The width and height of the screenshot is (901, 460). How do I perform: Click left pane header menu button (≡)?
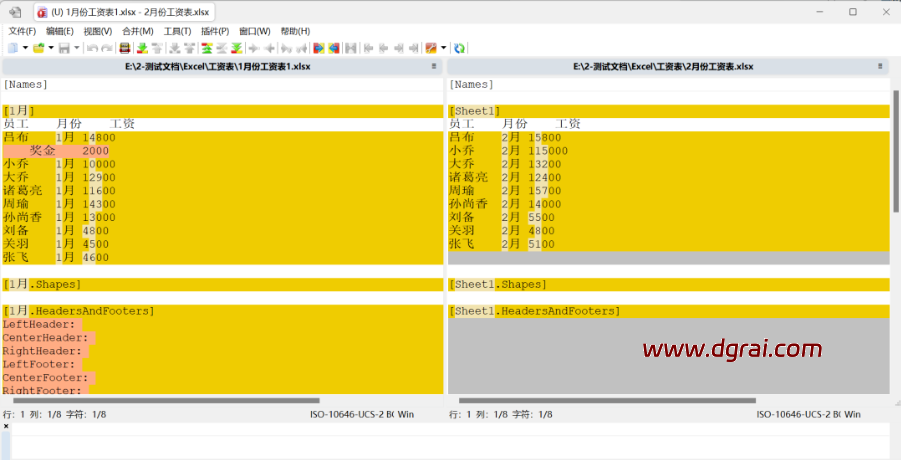pos(434,66)
